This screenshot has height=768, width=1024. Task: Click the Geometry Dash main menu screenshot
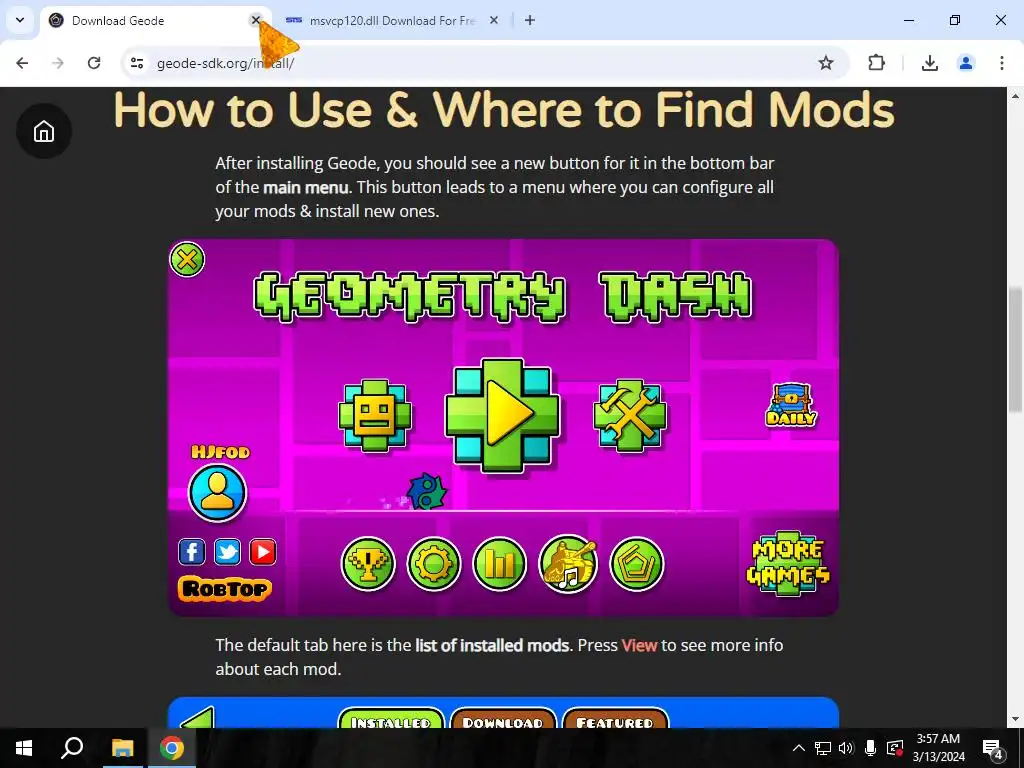(504, 428)
